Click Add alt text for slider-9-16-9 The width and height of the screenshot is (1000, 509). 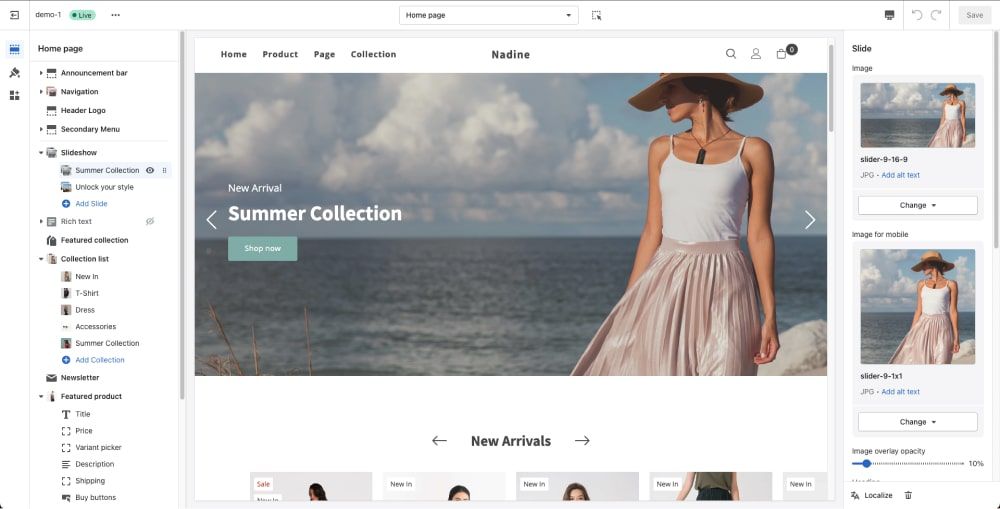pyautogui.click(x=901, y=175)
